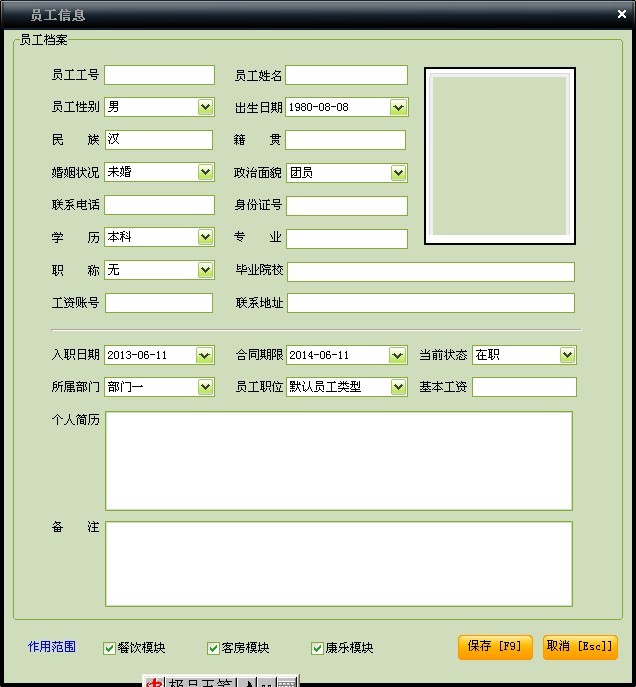Expand the 当前状态 dropdown
636x687 pixels.
pos(567,355)
